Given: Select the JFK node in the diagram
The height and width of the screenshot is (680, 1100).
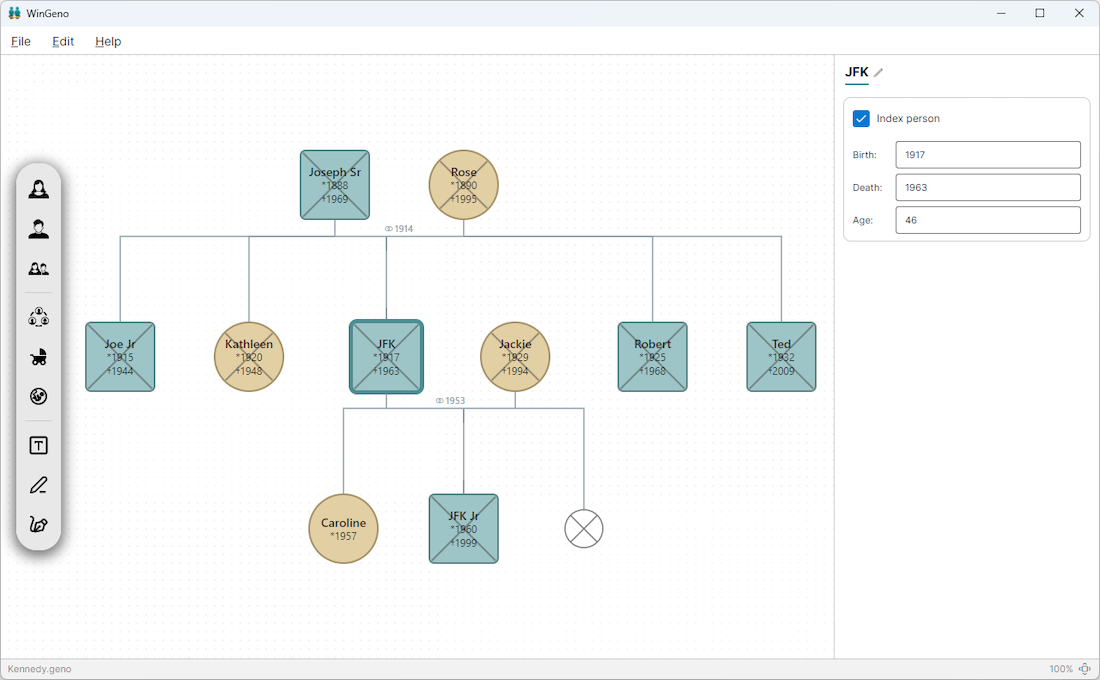Looking at the screenshot, I should [387, 357].
